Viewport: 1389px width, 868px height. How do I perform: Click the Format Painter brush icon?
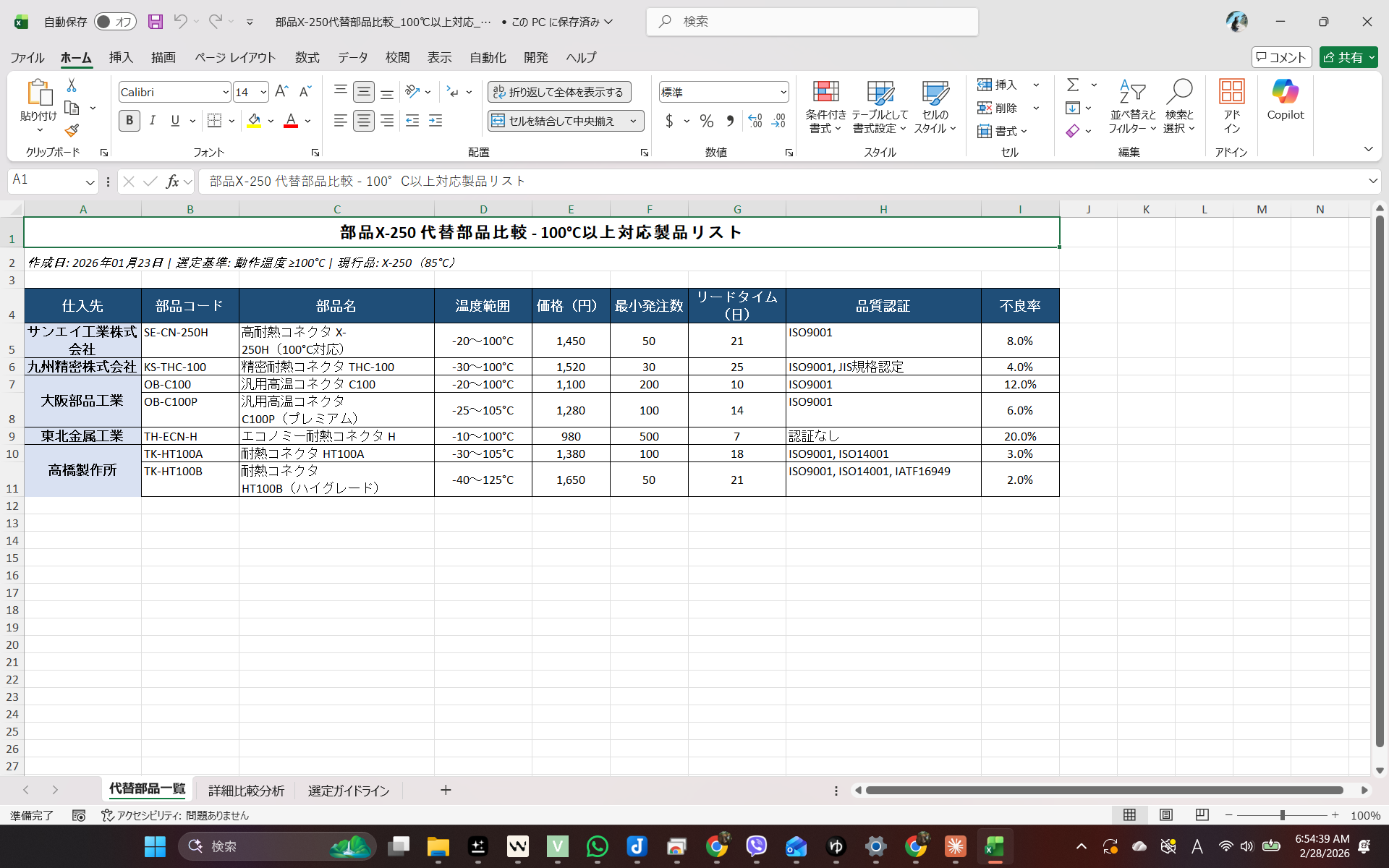72,131
